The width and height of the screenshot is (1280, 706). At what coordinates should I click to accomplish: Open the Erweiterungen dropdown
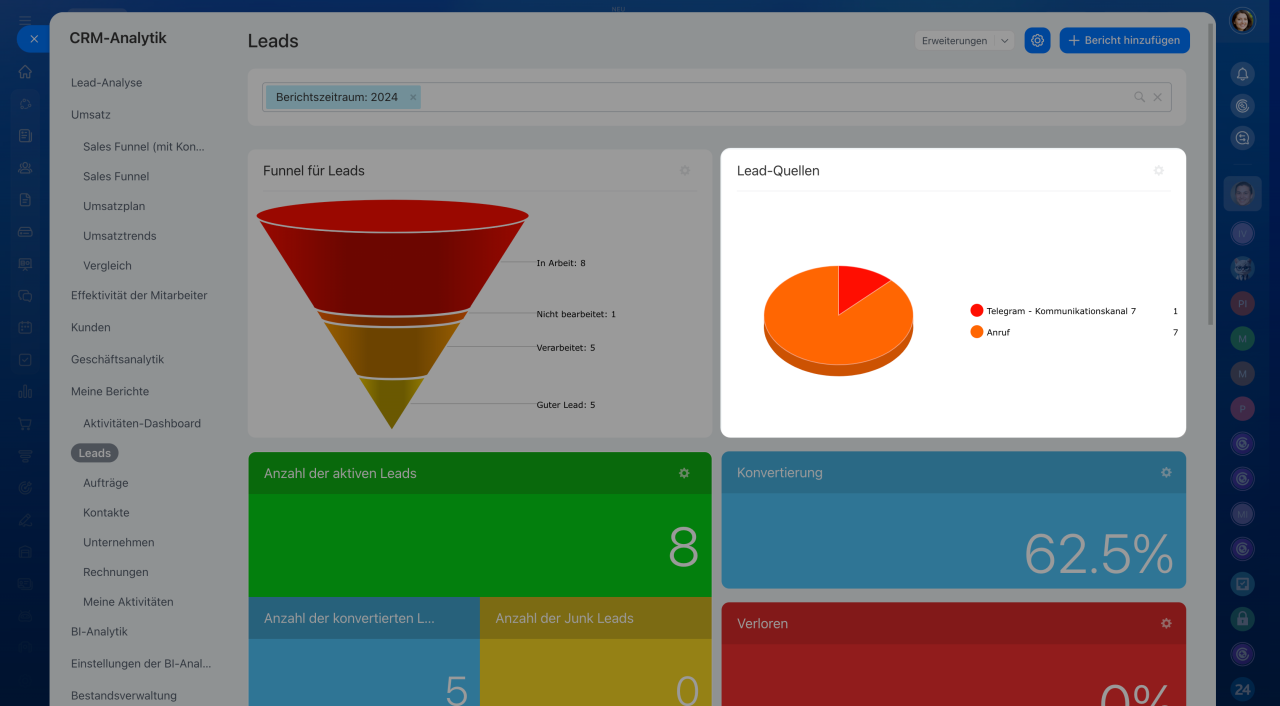964,41
